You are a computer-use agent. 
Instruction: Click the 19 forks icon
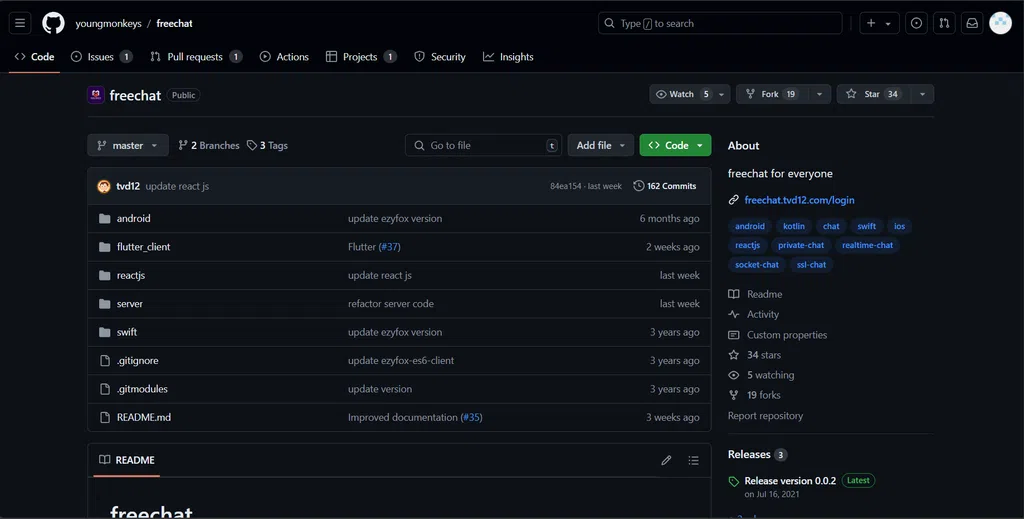point(733,395)
